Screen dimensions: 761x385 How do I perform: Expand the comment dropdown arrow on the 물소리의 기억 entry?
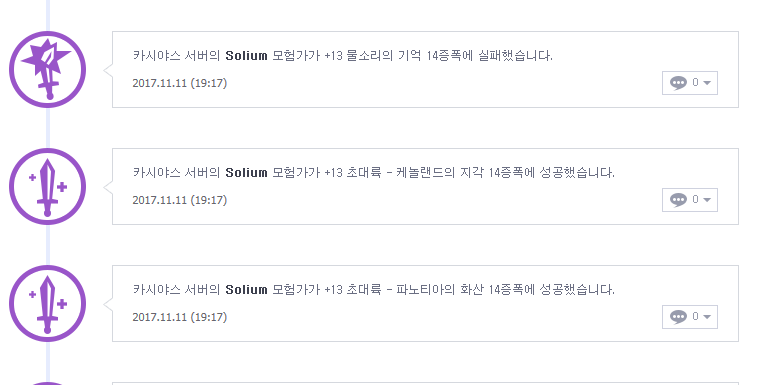[707, 83]
